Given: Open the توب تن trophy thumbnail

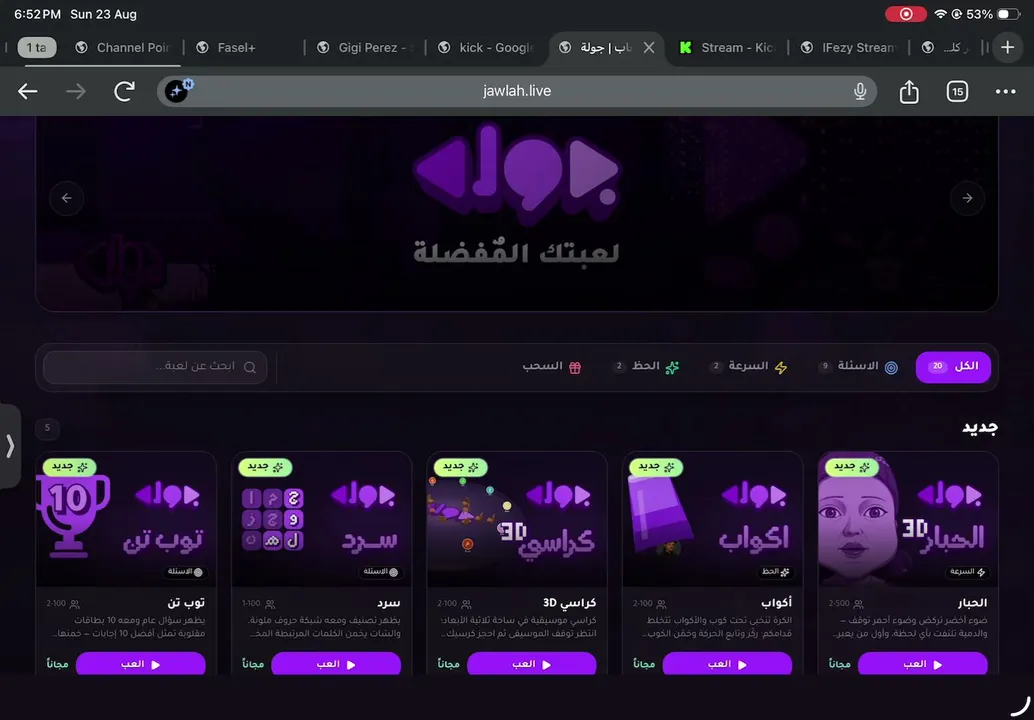Looking at the screenshot, I should 126,519.
